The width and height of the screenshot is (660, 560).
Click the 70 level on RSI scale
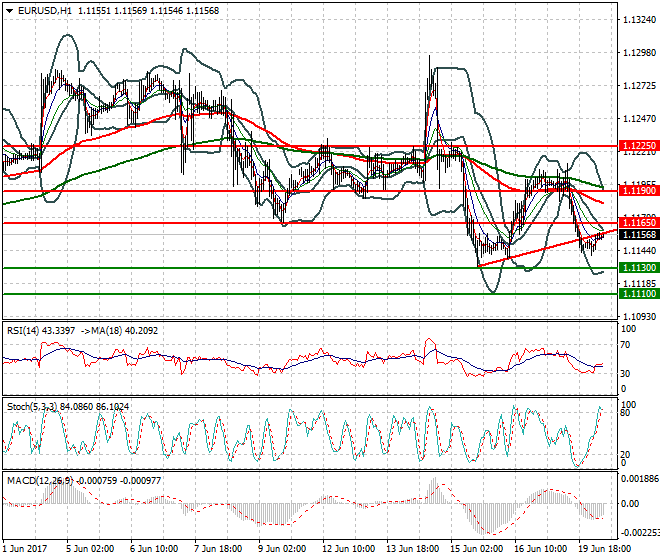[x=627, y=345]
